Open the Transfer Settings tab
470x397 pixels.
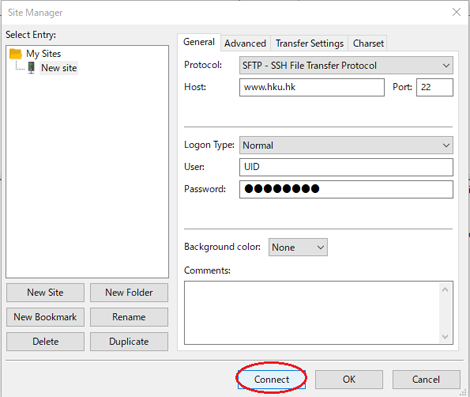click(x=309, y=43)
